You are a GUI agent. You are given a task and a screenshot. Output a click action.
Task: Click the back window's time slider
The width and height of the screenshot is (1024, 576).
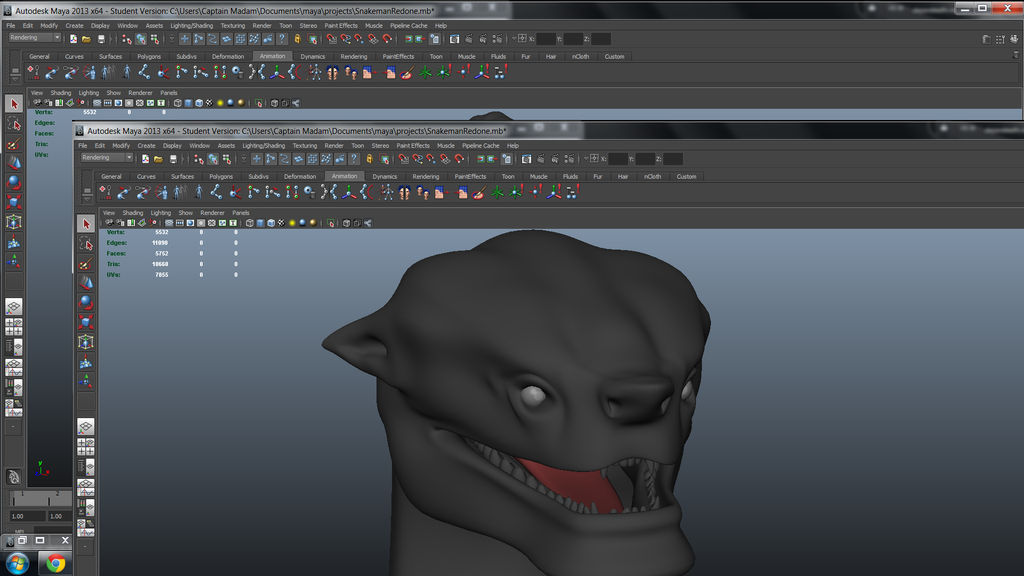click(39, 500)
